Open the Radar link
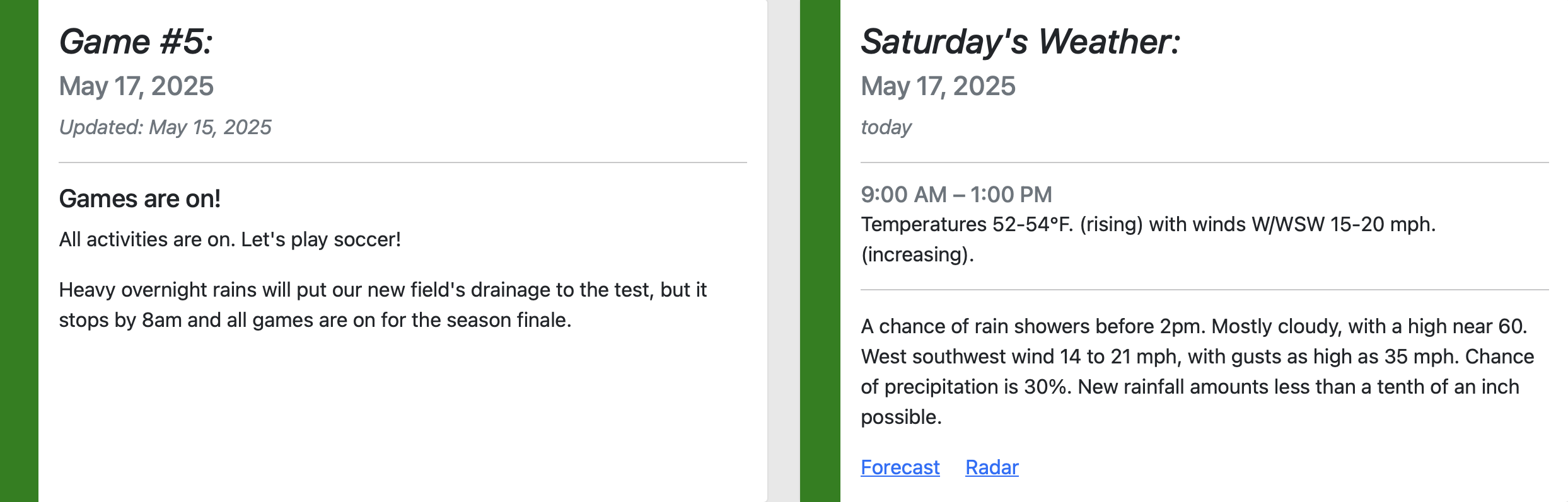 coord(992,467)
